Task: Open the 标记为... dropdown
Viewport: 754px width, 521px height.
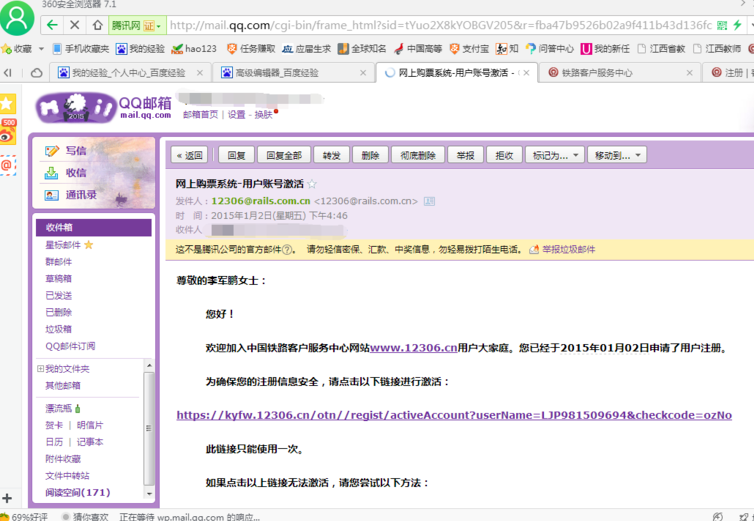Action: click(x=555, y=155)
